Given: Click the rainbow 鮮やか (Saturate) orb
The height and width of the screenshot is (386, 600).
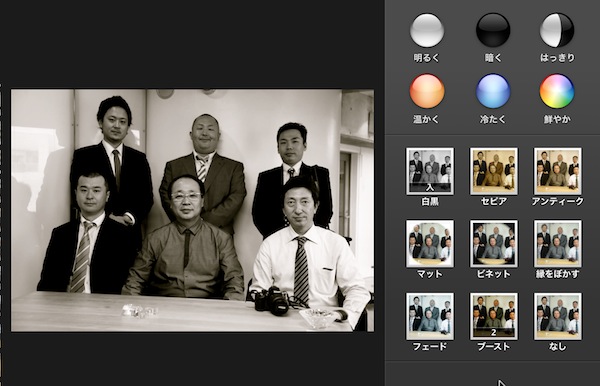Looking at the screenshot, I should 557,91.
